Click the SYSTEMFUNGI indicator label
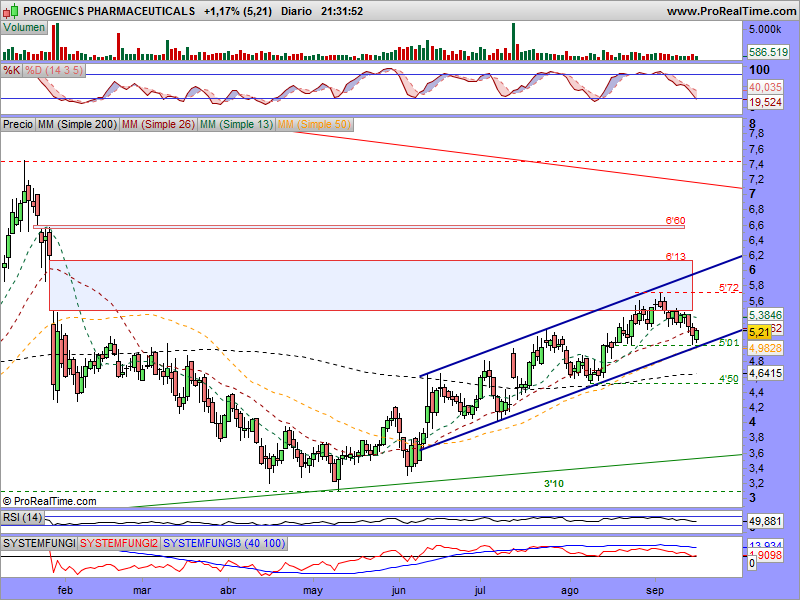The width and height of the screenshot is (800, 600). pyautogui.click(x=39, y=543)
